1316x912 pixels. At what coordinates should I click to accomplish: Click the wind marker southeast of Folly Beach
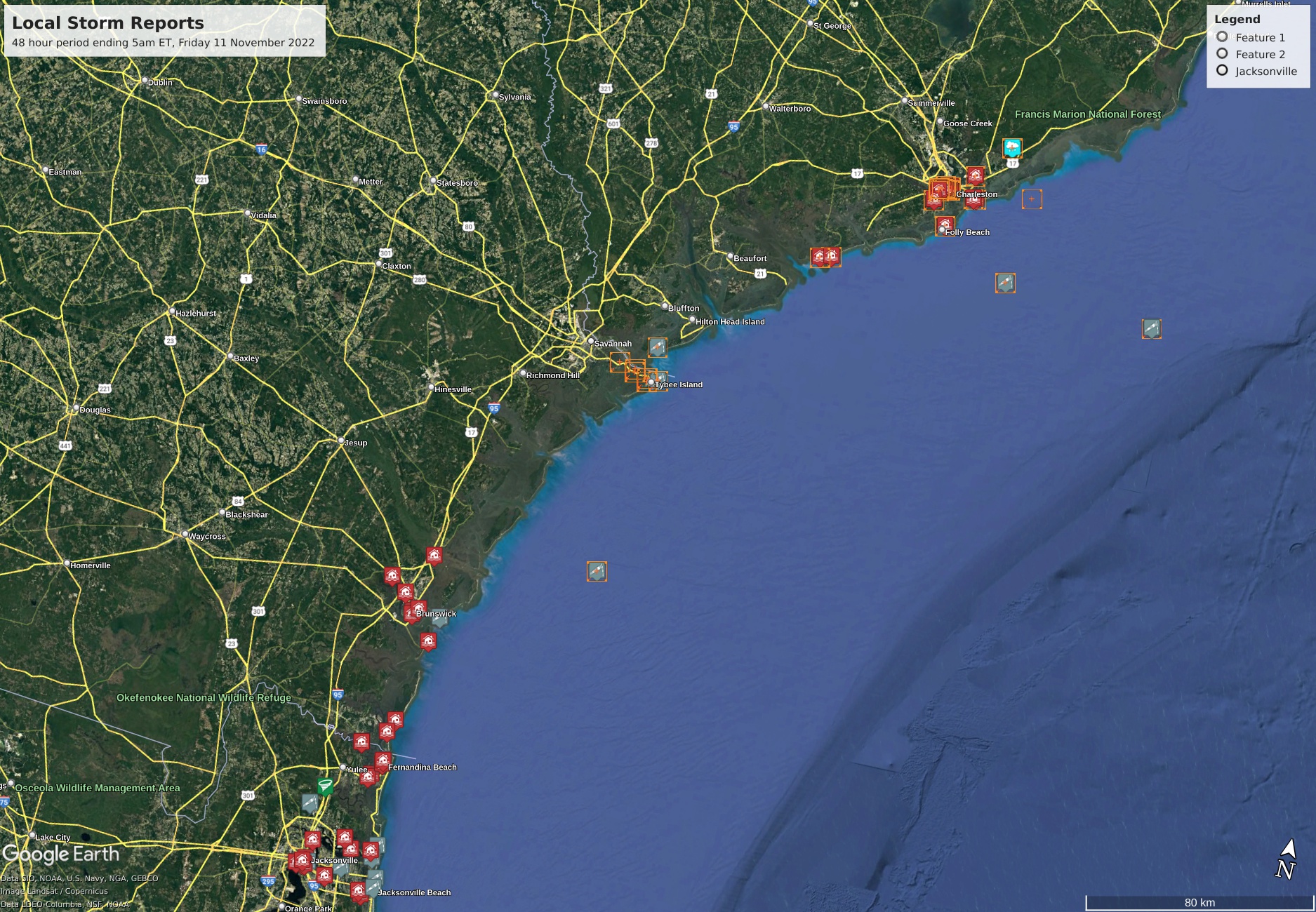coord(1005,283)
